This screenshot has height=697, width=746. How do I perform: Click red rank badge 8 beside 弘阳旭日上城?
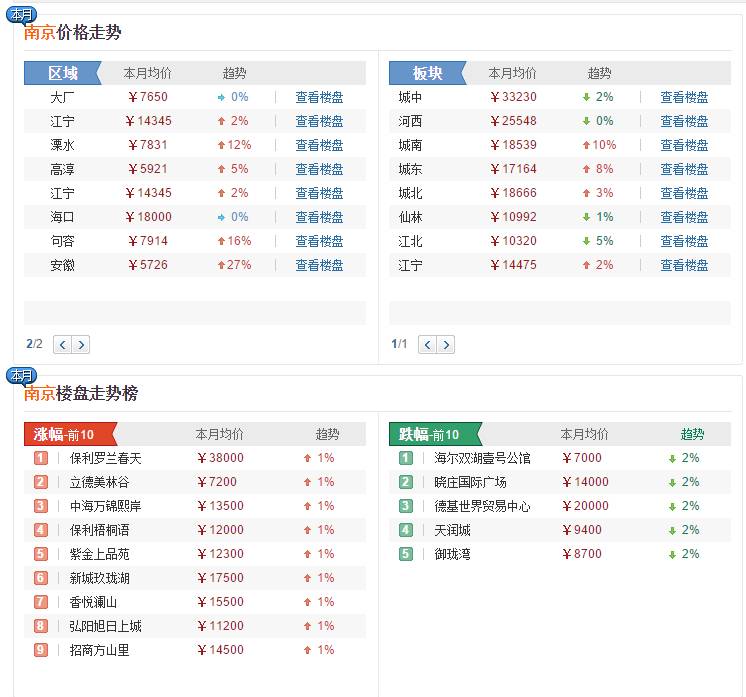[41, 626]
